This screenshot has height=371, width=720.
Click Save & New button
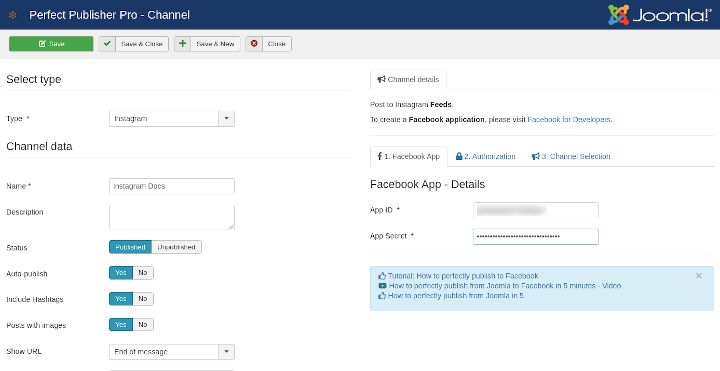pyautogui.click(x=207, y=44)
